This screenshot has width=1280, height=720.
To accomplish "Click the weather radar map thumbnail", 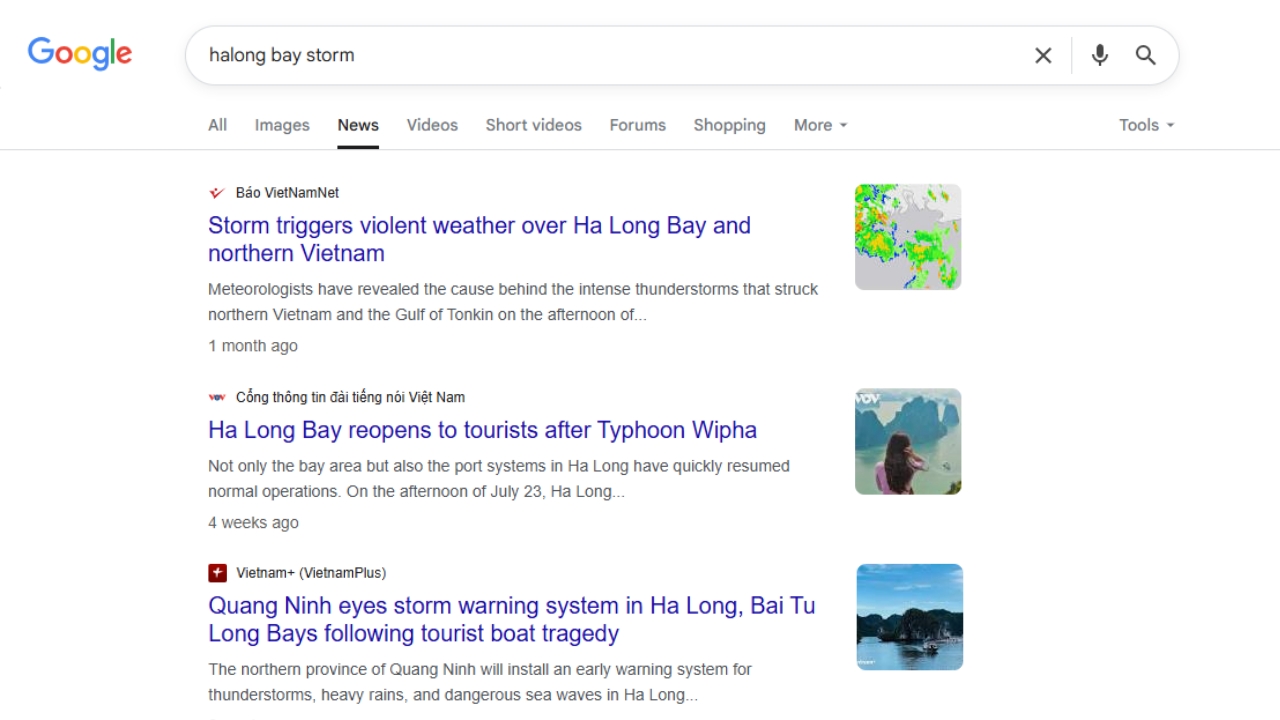I will point(907,237).
